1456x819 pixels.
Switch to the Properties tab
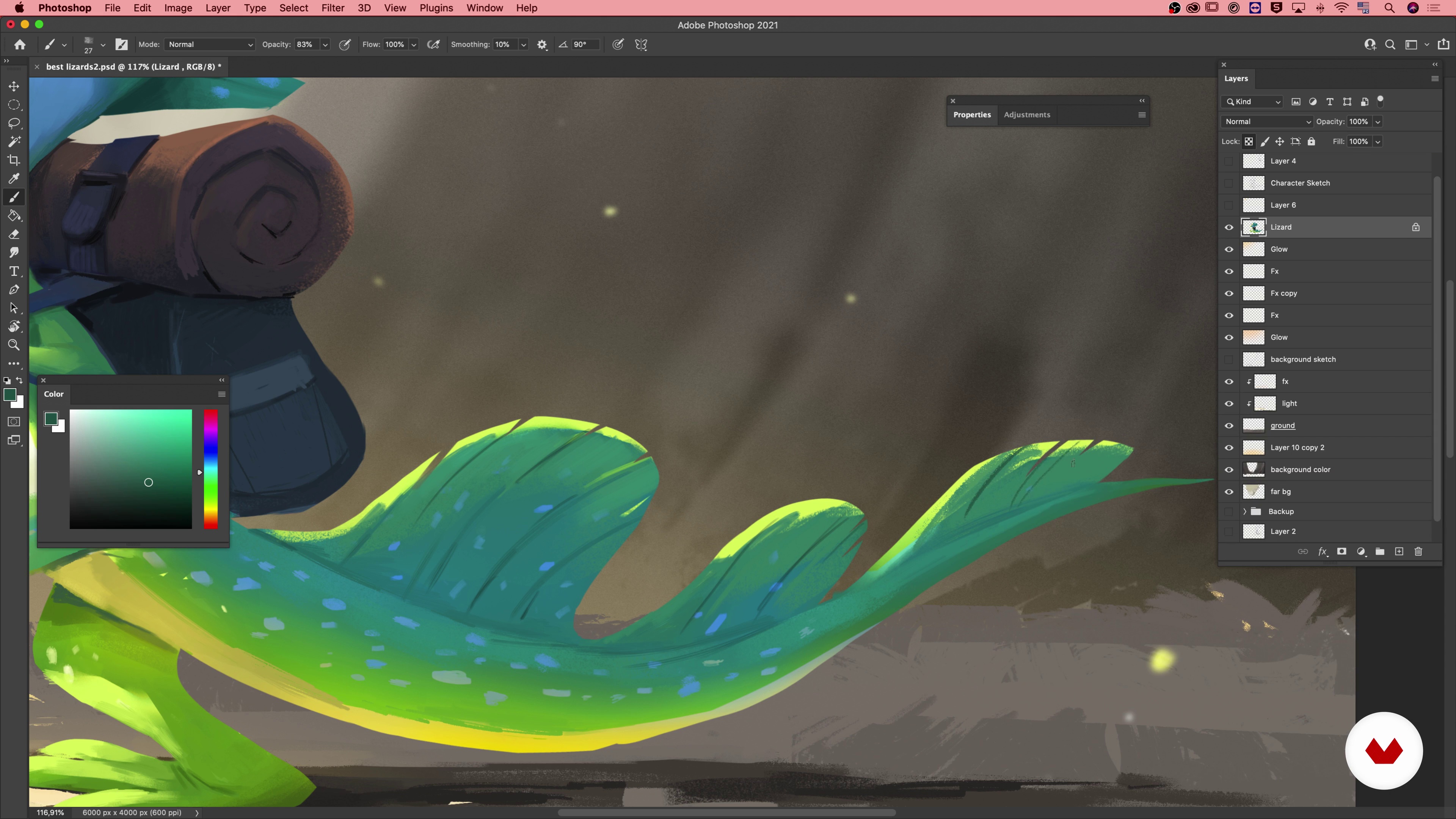click(x=971, y=115)
